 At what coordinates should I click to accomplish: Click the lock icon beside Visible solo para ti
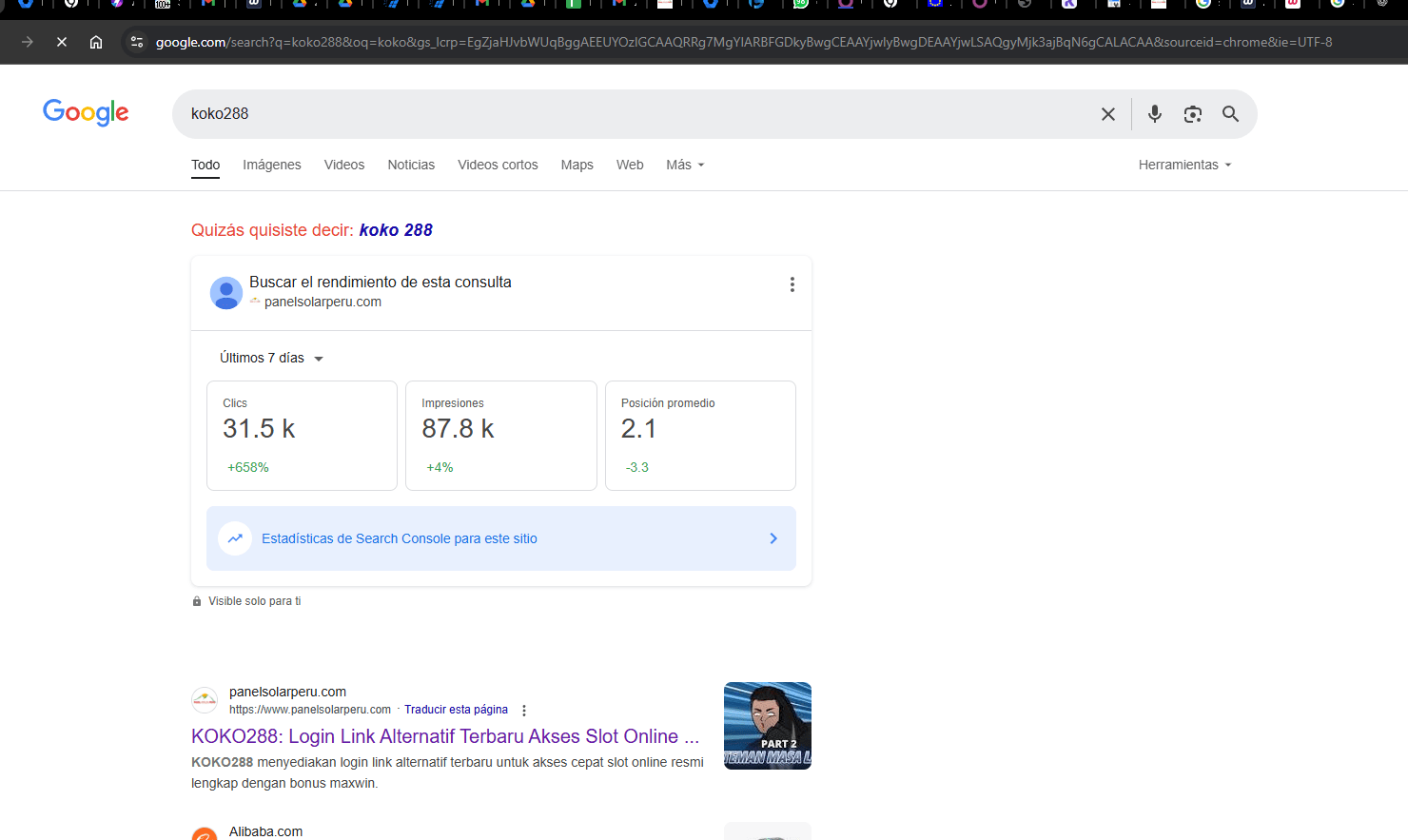(x=197, y=601)
